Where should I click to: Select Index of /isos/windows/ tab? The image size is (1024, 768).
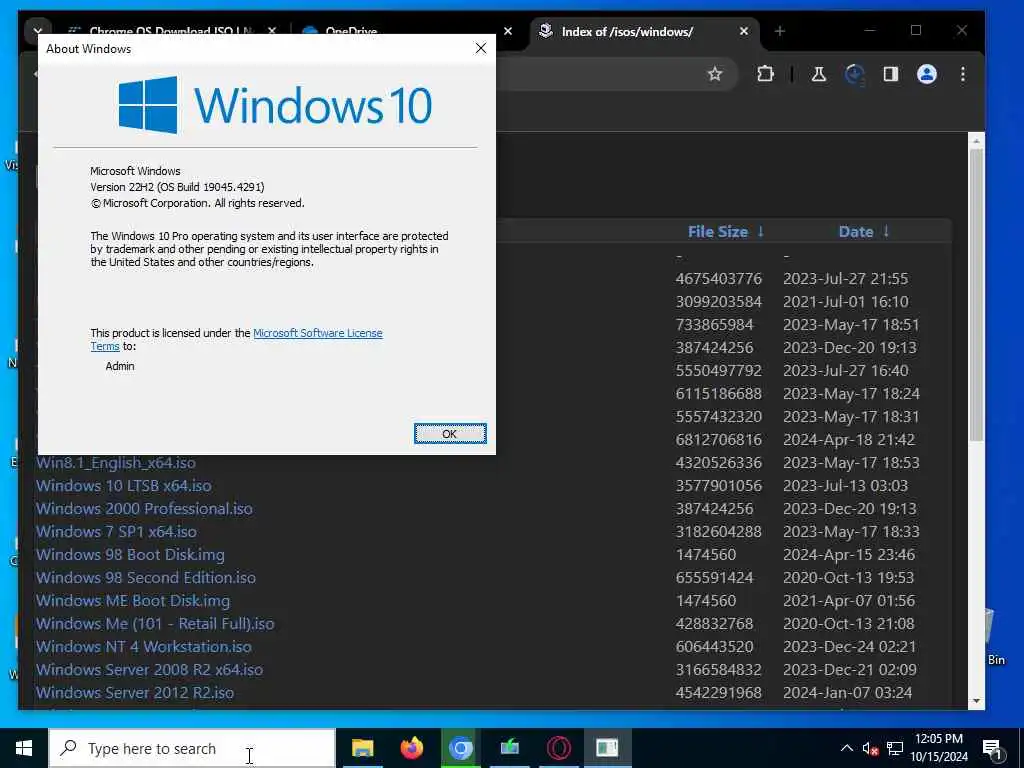(627, 31)
